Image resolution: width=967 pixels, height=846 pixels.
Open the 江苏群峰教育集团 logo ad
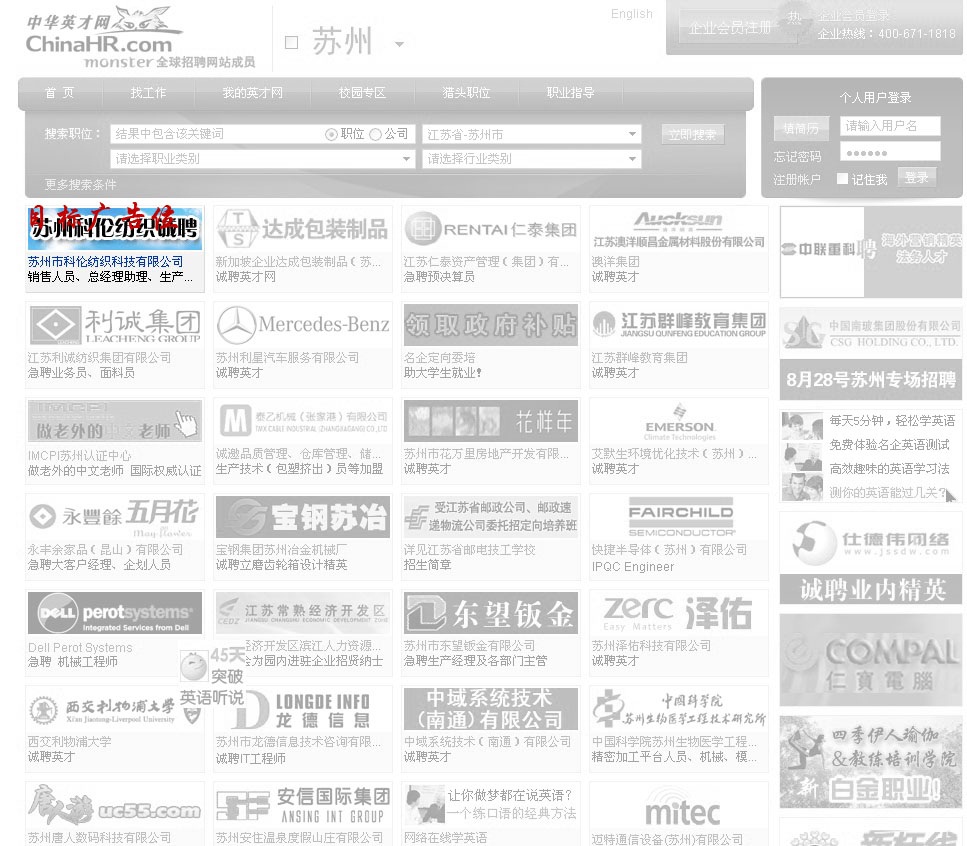point(679,325)
